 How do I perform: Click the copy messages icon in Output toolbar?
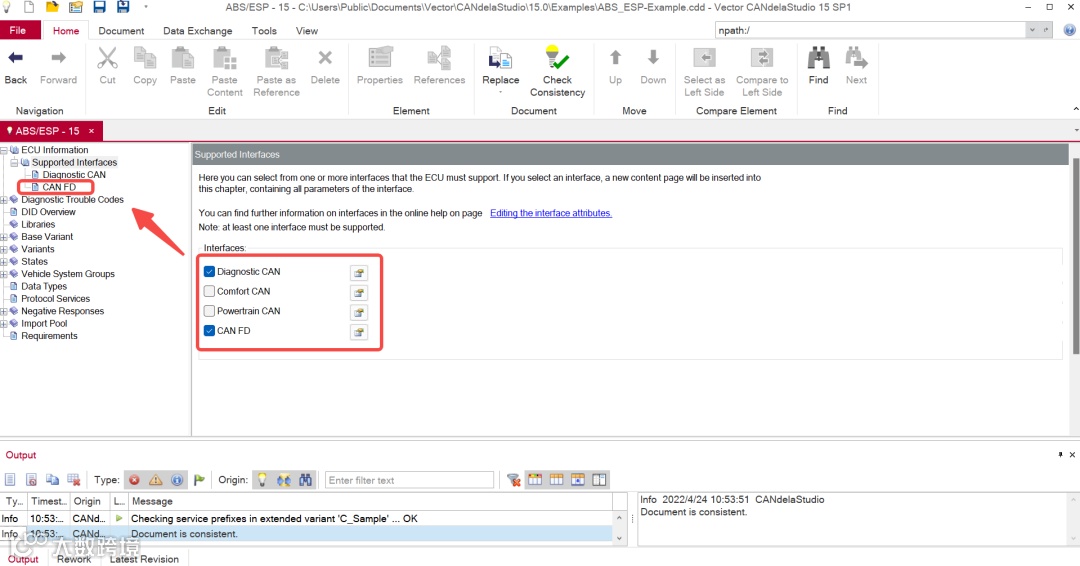pos(52,480)
